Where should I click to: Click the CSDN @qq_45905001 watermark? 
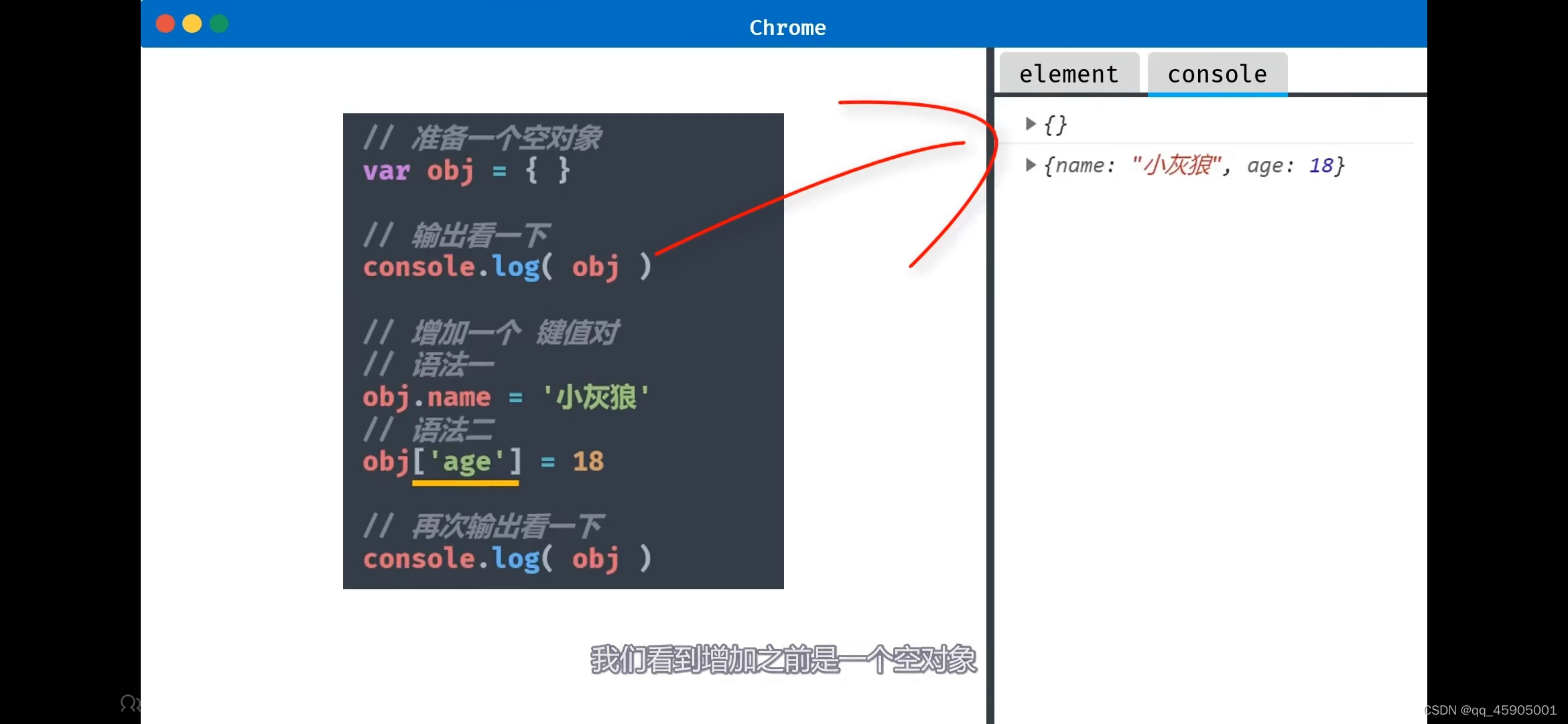click(1490, 710)
